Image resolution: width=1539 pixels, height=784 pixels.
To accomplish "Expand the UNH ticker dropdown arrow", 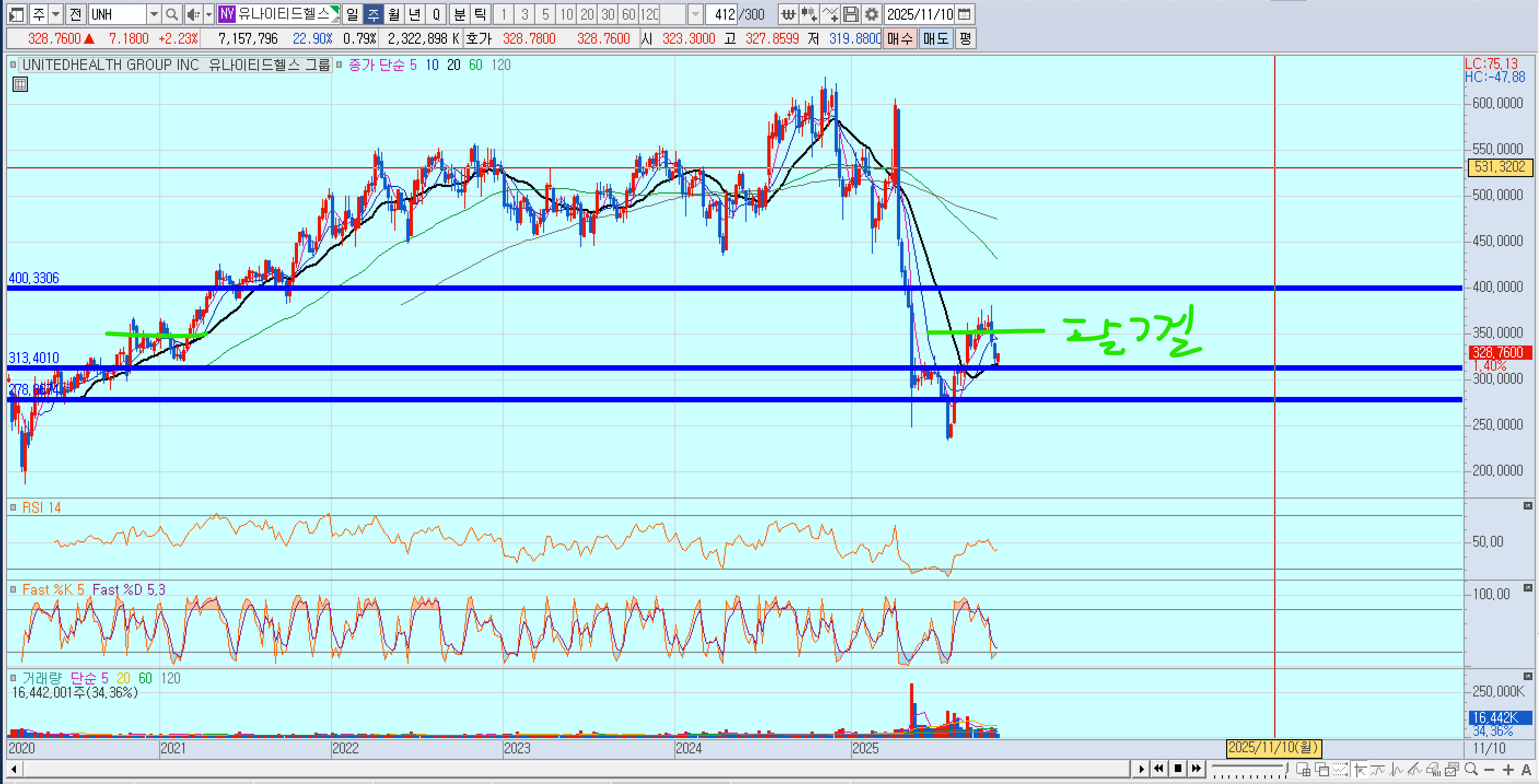I will click(x=154, y=14).
